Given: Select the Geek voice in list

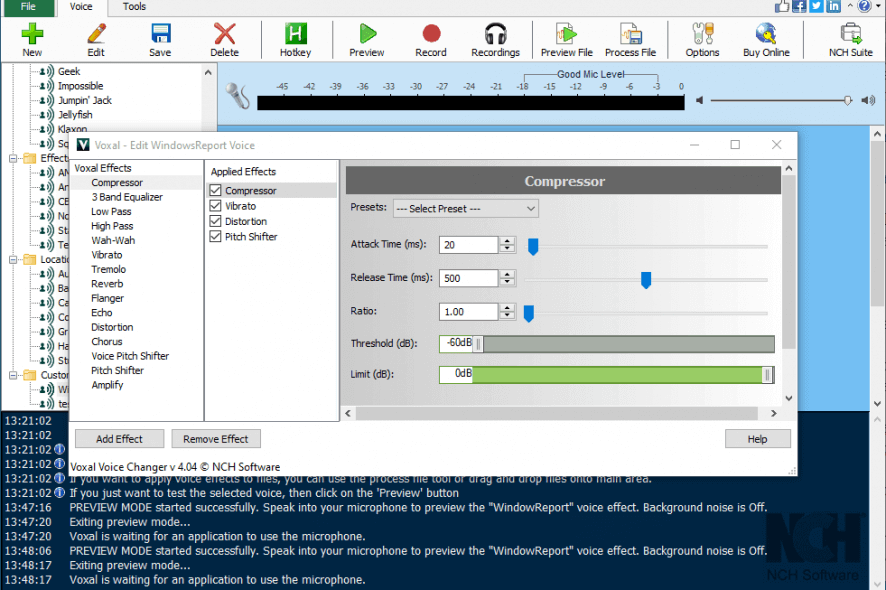Looking at the screenshot, I should pos(69,71).
